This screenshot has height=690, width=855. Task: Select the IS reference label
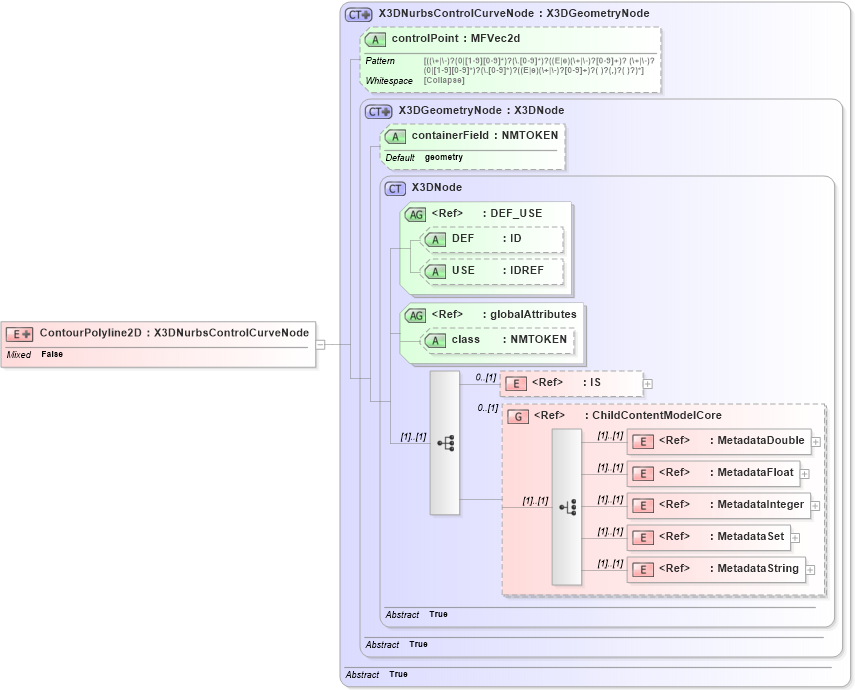pos(566,382)
